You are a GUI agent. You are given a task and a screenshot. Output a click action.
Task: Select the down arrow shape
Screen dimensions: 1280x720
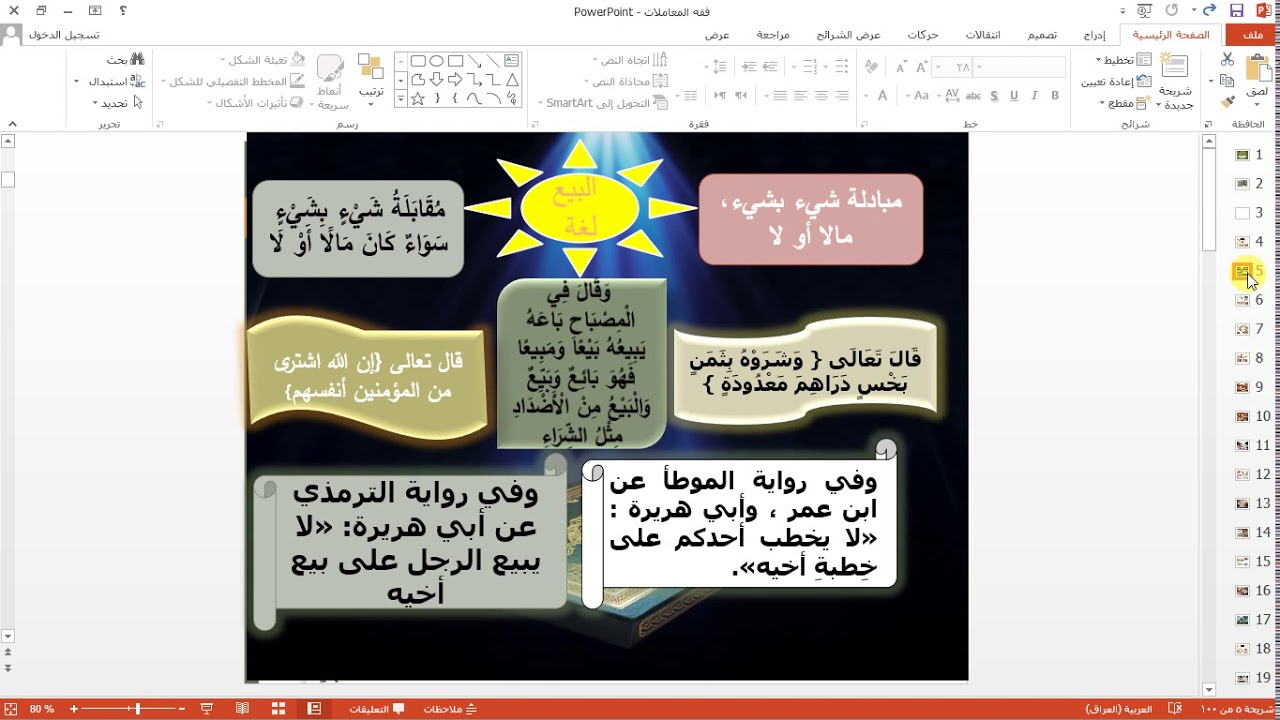click(x=436, y=80)
